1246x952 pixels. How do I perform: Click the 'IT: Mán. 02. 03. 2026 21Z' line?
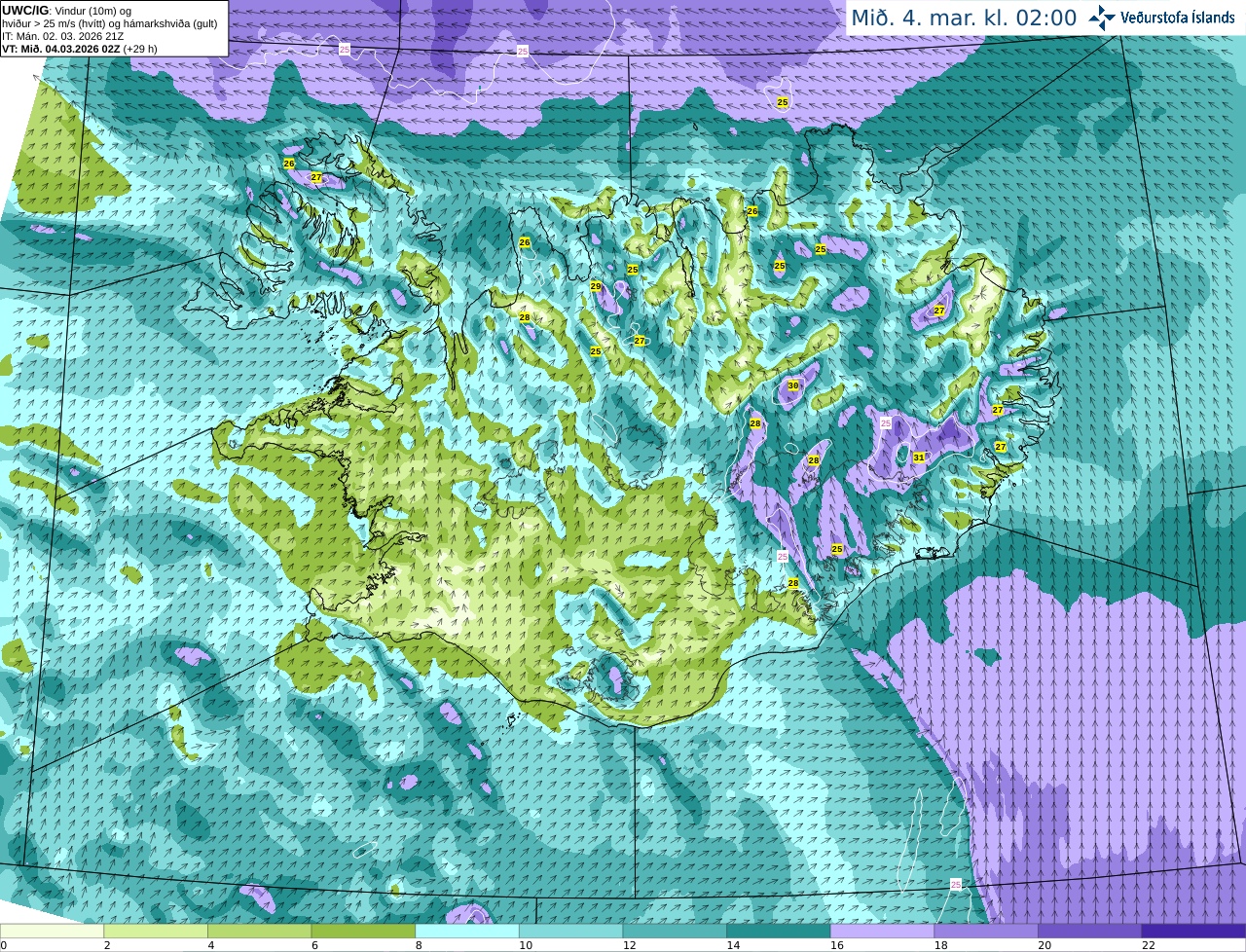(64, 36)
